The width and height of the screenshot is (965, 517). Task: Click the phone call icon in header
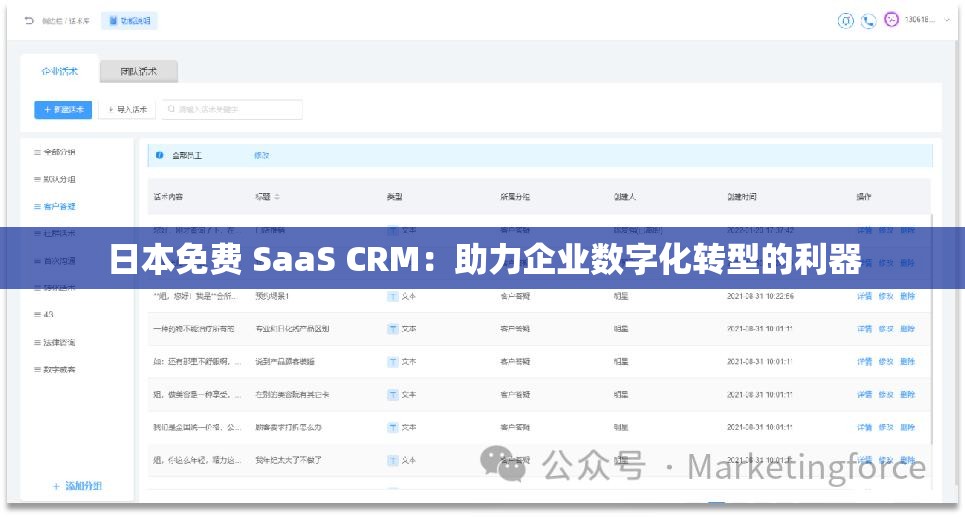(868, 21)
